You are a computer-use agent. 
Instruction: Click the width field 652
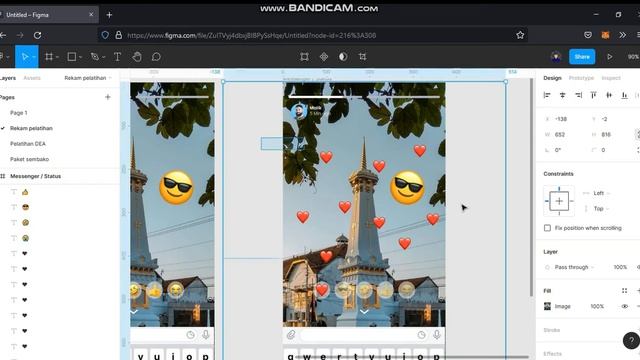(560, 135)
